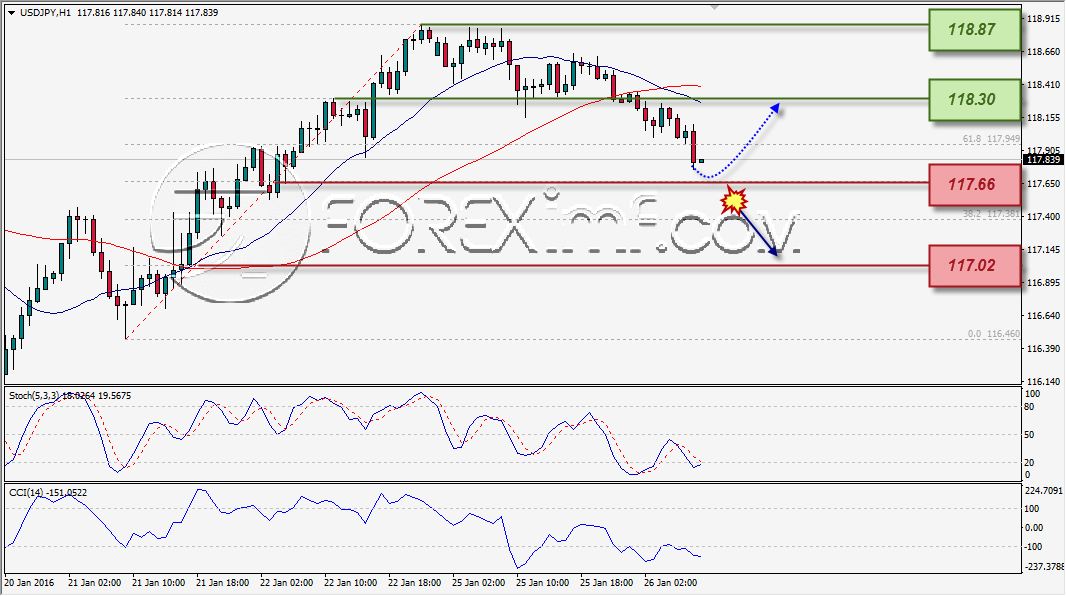Screen dimensions: 1066x596
Task: Select the CCI(14) -151.0522 indicator label
Action: (x=48, y=493)
